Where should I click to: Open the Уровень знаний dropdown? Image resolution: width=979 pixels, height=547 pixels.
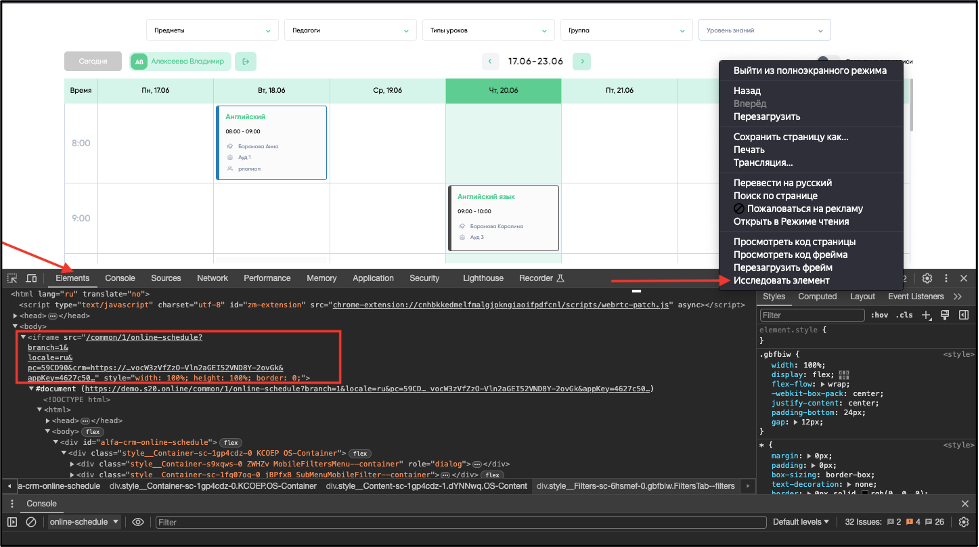pos(764,30)
